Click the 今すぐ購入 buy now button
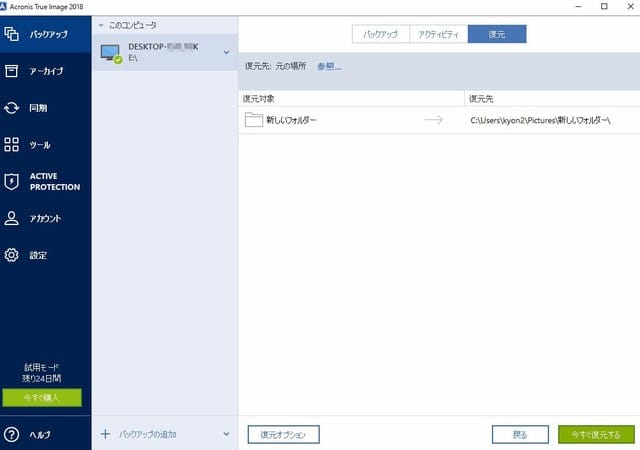The height and width of the screenshot is (450, 640). click(41, 397)
